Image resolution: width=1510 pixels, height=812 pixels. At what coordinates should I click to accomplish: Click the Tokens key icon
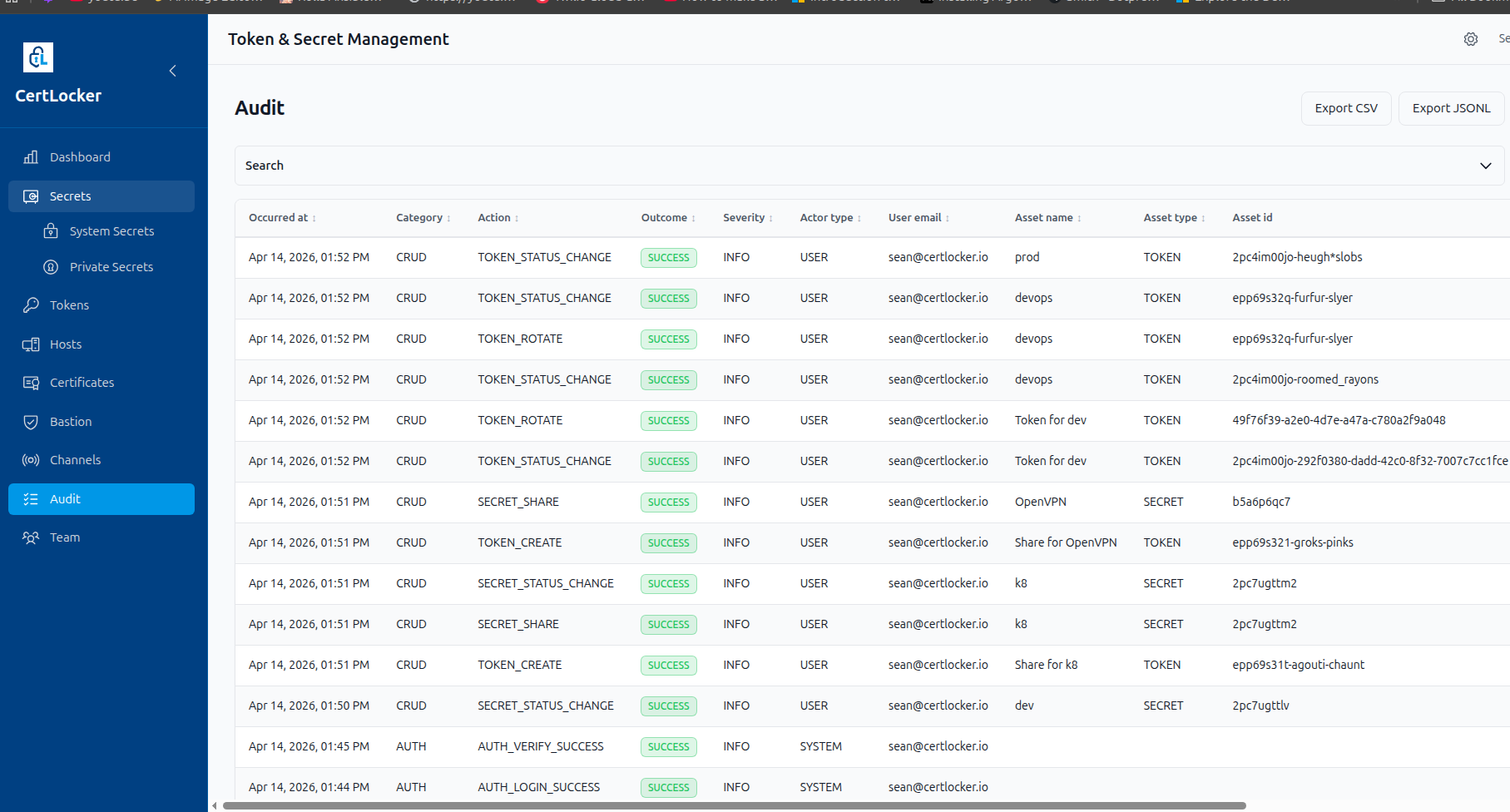[x=31, y=305]
